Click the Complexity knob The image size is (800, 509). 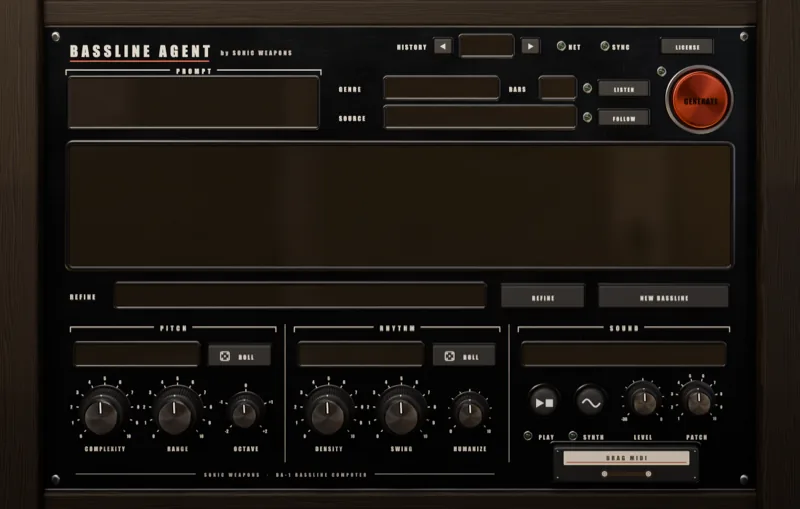(102, 413)
